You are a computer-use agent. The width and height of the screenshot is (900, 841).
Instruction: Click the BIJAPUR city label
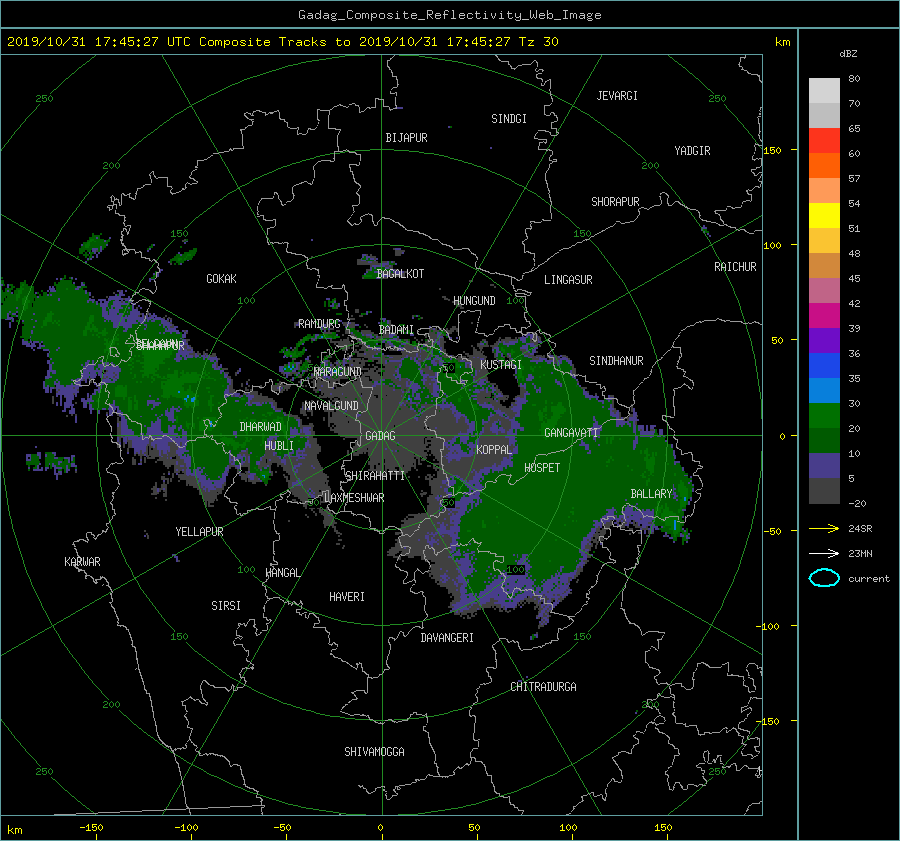(x=406, y=138)
